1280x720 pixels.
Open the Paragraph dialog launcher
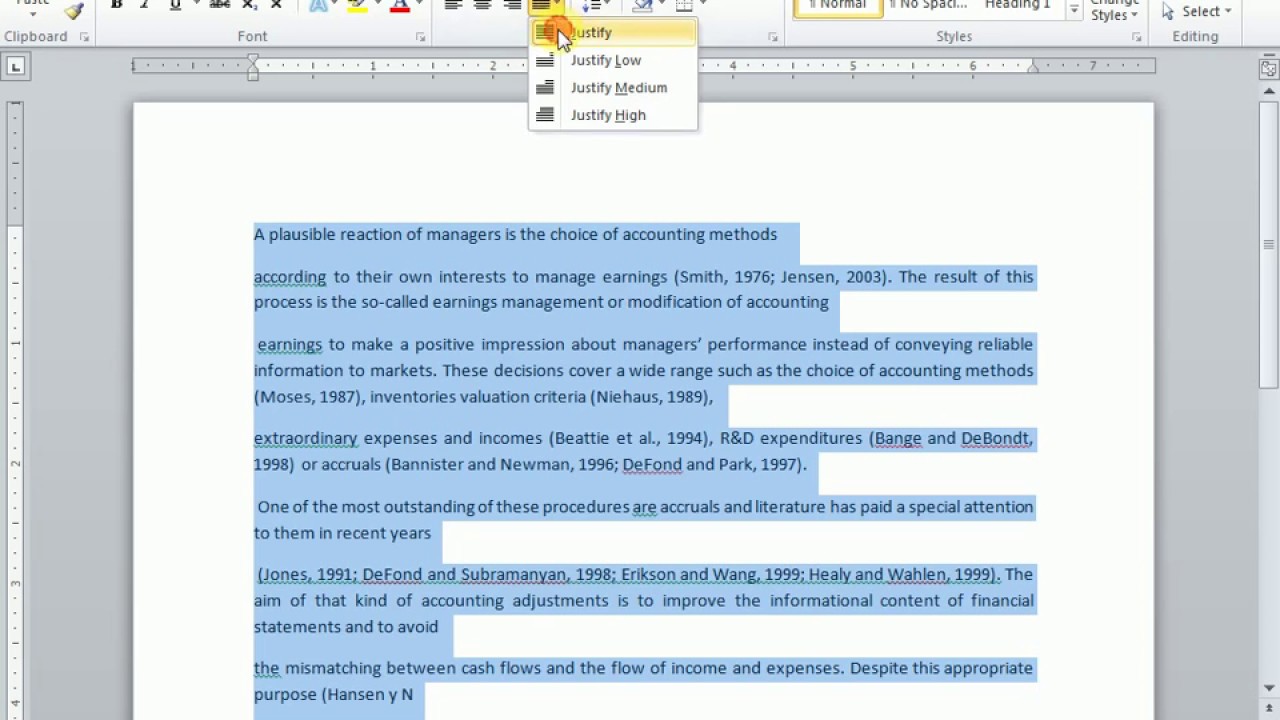[773, 37]
